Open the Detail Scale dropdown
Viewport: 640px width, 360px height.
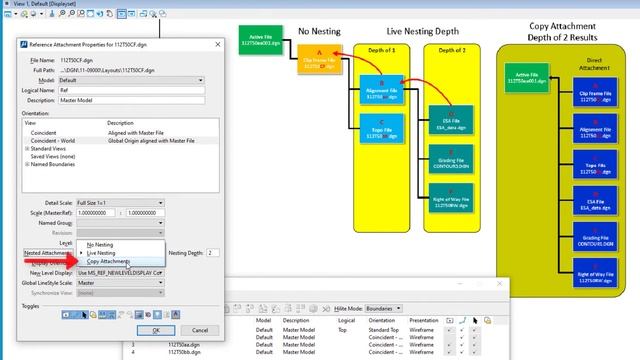tap(120, 203)
